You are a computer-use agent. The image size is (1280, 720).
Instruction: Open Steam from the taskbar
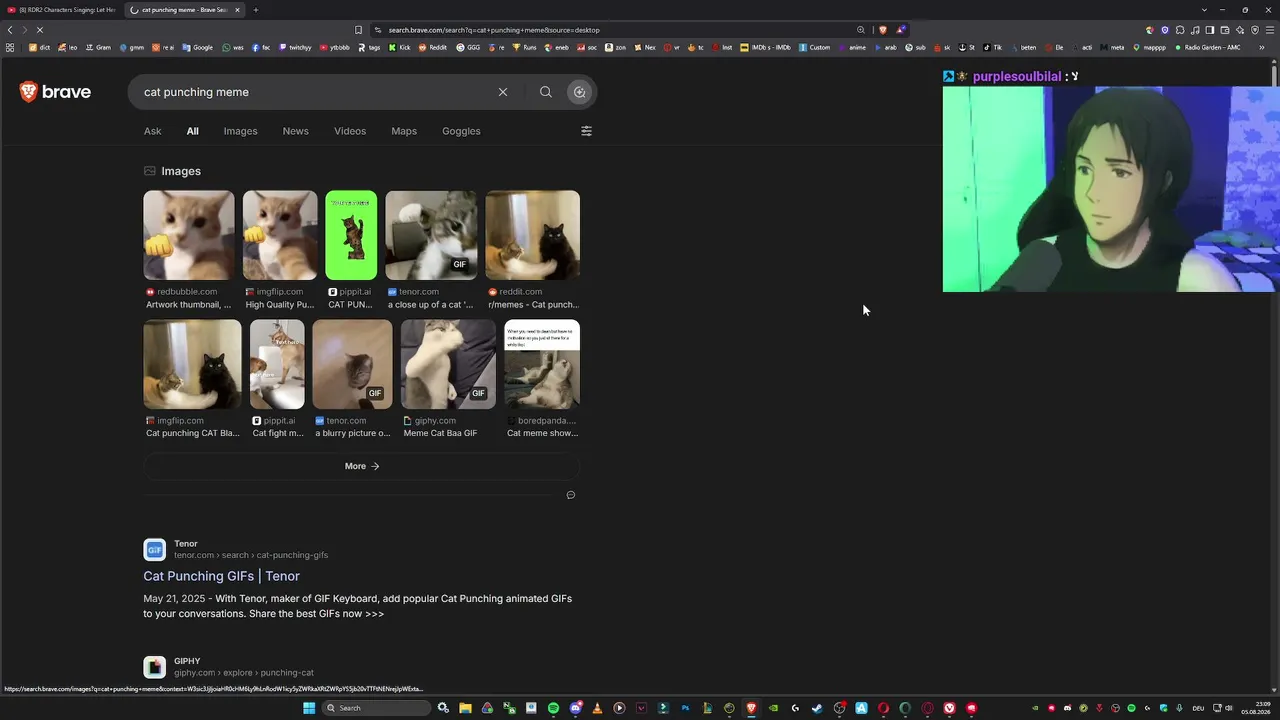pos(817,708)
